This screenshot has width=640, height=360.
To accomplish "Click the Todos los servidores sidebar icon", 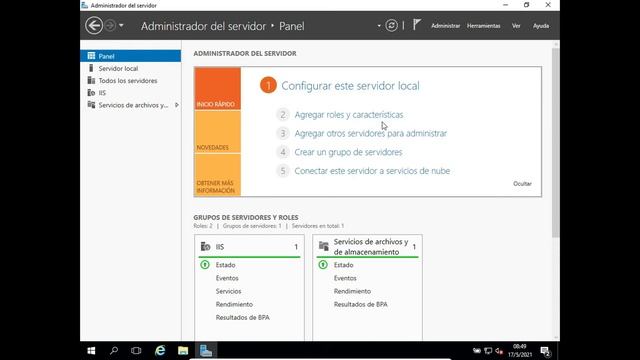I will pyautogui.click(x=91, y=80).
